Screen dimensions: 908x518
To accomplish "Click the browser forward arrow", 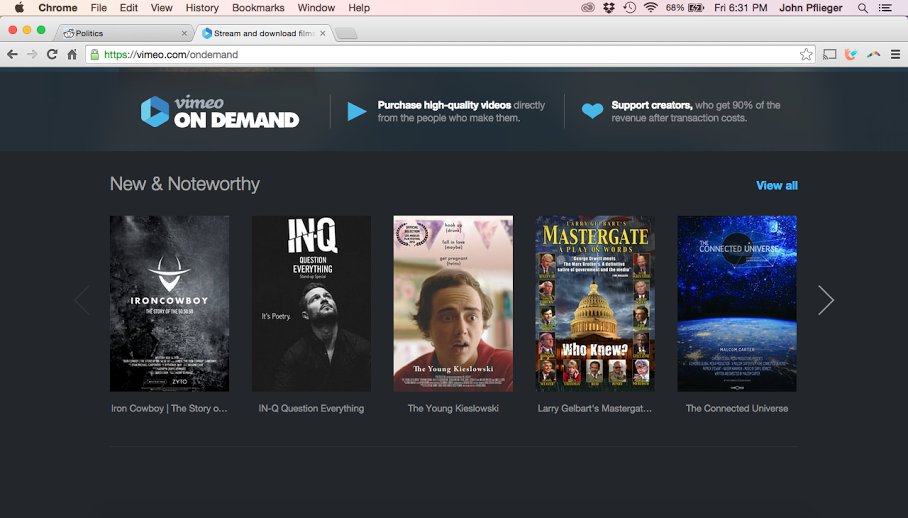I will [x=32, y=54].
